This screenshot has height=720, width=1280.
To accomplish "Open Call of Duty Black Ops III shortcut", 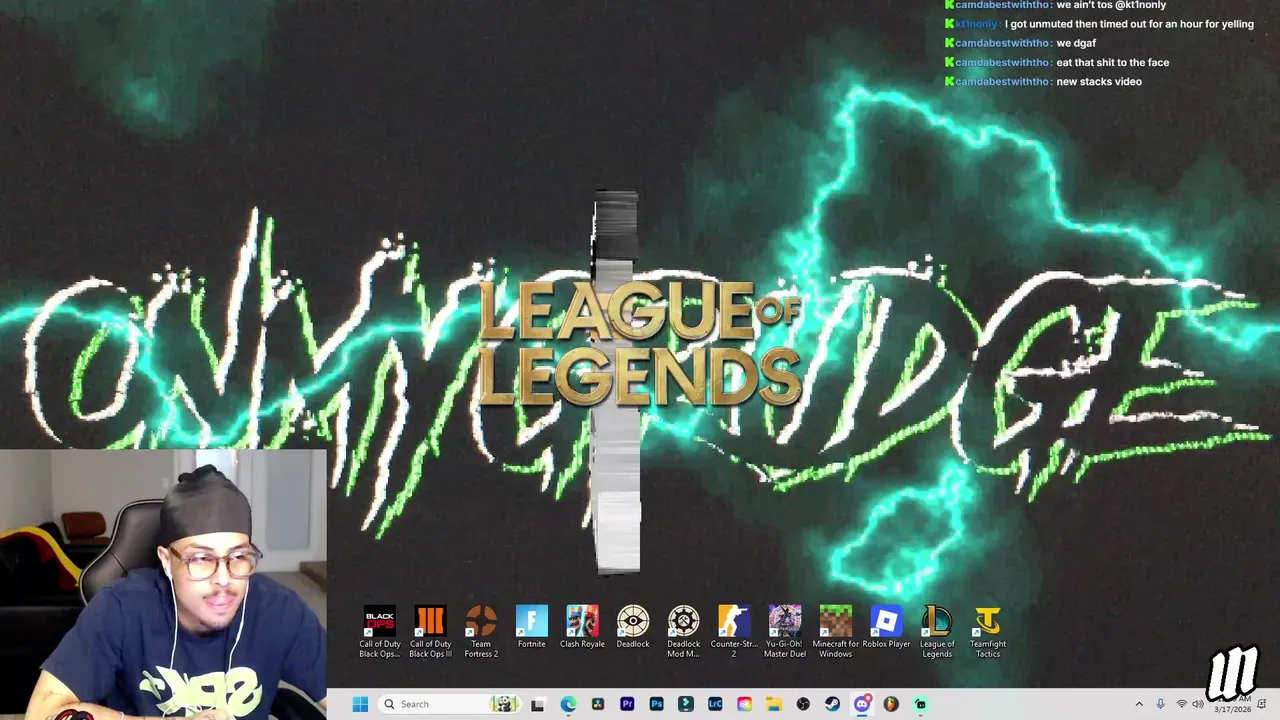I will pyautogui.click(x=430, y=631).
